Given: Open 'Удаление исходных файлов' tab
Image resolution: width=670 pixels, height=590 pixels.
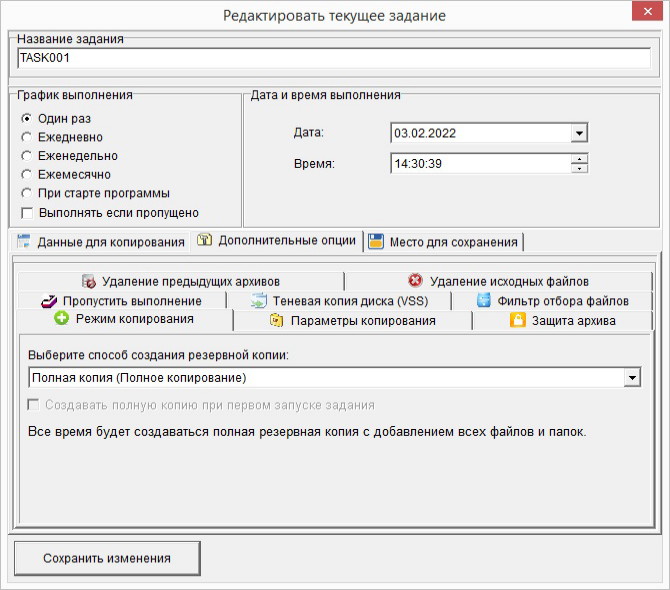Looking at the screenshot, I should point(499,282).
